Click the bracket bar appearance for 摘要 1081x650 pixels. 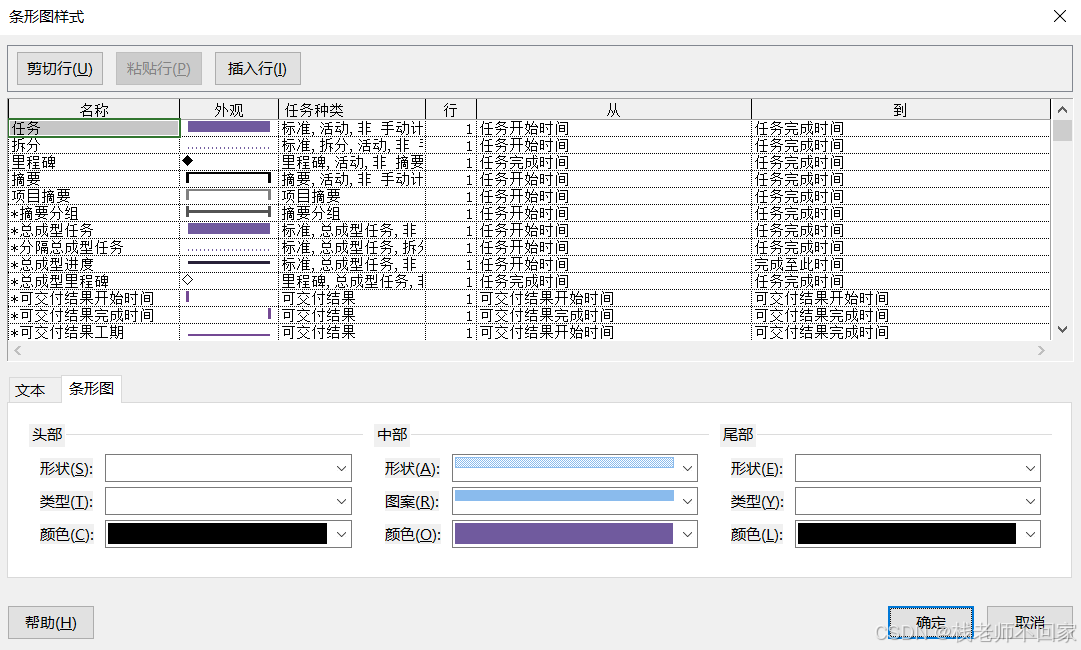[x=229, y=179]
